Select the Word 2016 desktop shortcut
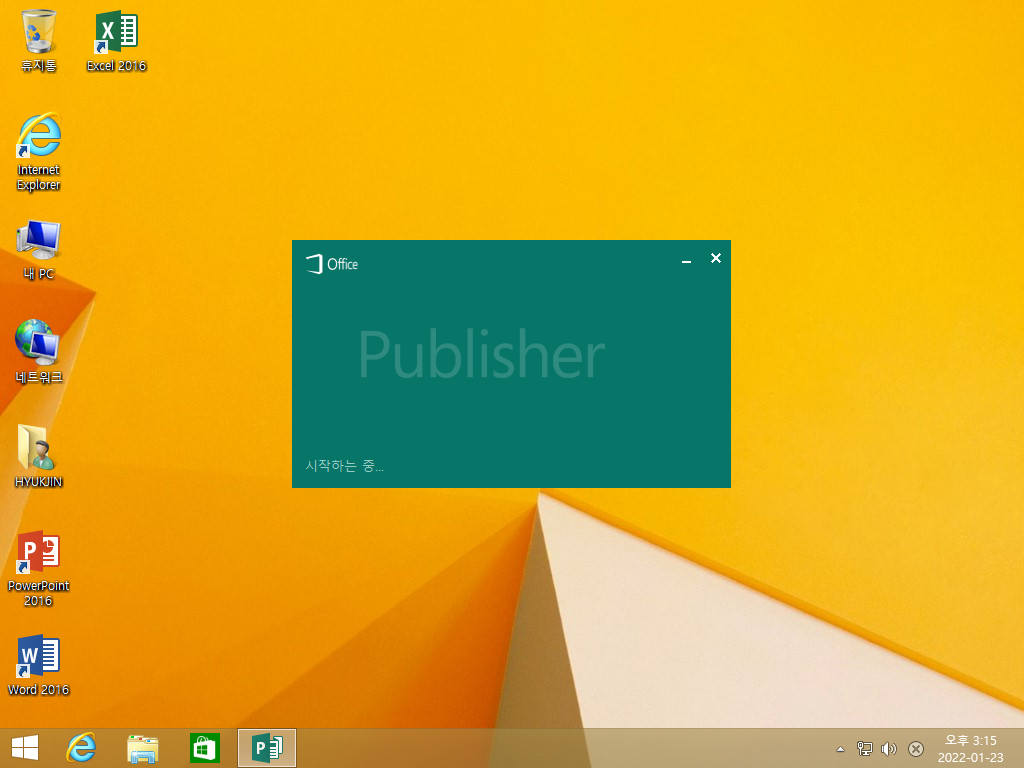1024x768 pixels. (x=39, y=665)
